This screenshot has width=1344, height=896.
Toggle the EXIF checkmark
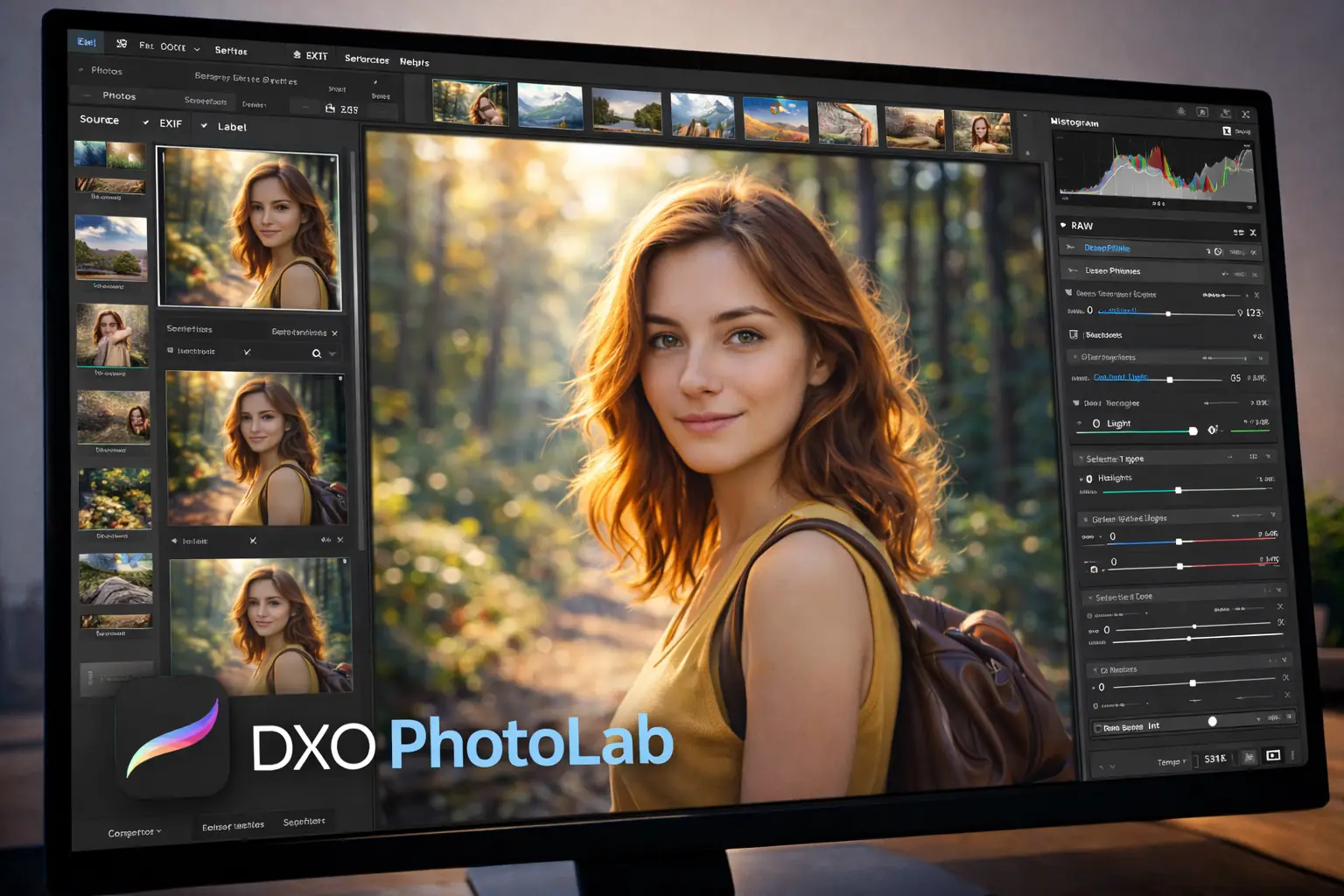pos(146,122)
